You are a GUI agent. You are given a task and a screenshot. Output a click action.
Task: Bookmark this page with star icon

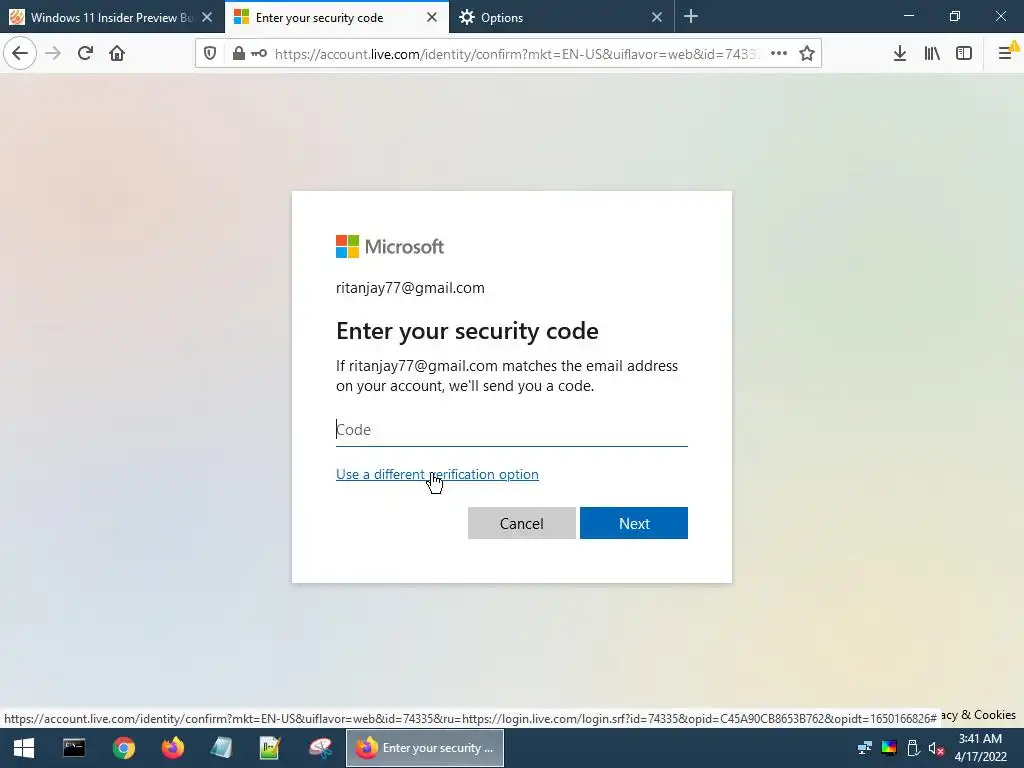(x=807, y=54)
